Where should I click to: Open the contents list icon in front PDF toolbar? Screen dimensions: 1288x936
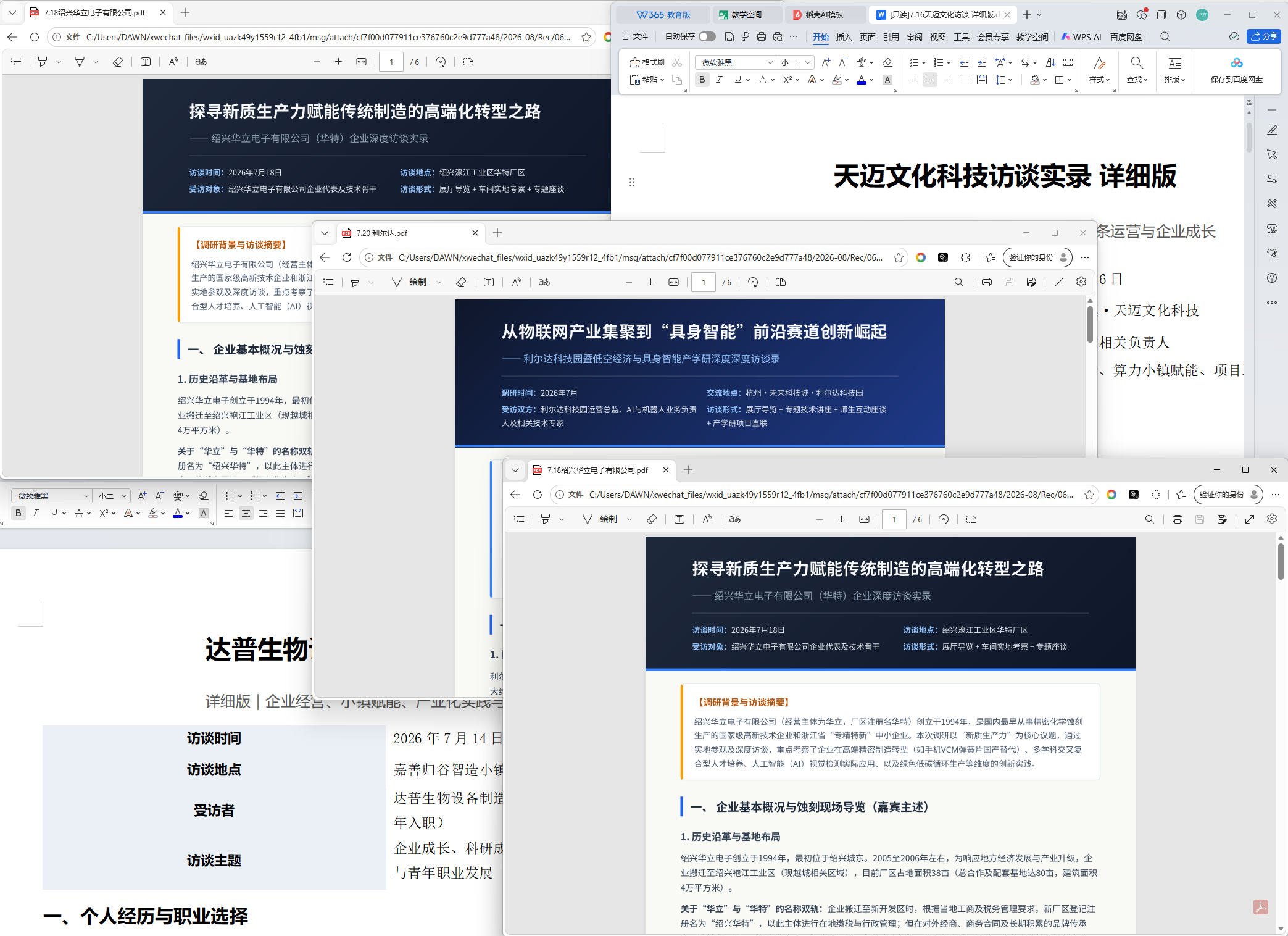coord(519,519)
